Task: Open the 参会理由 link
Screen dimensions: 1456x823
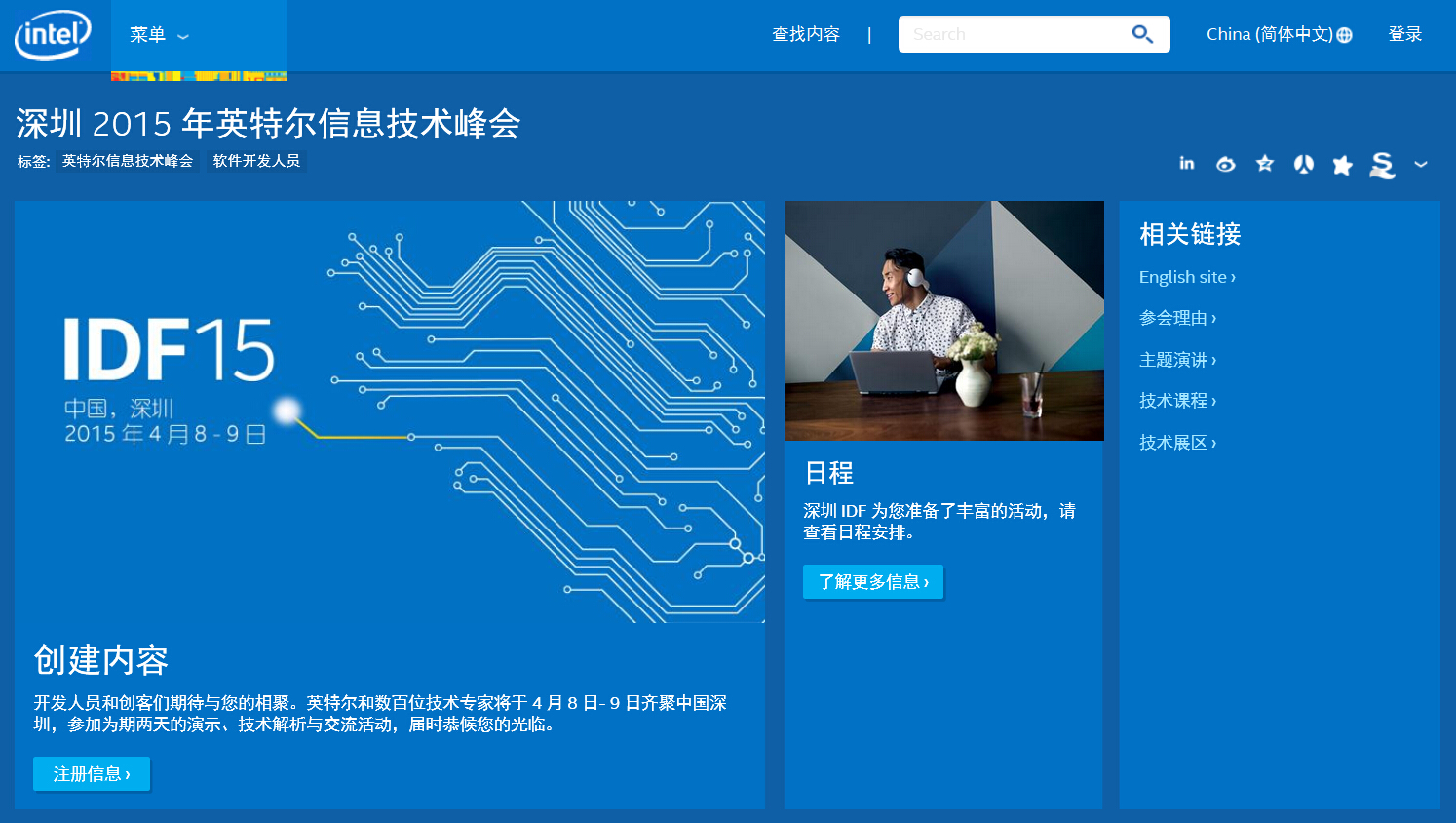Action: click(x=1177, y=318)
